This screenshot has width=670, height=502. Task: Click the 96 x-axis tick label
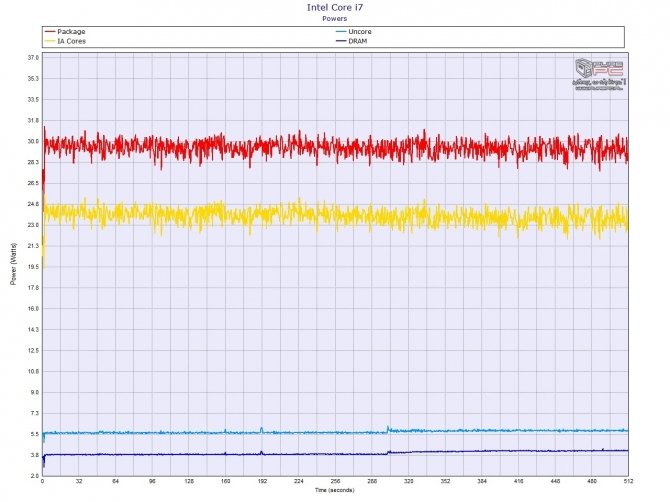153,481
